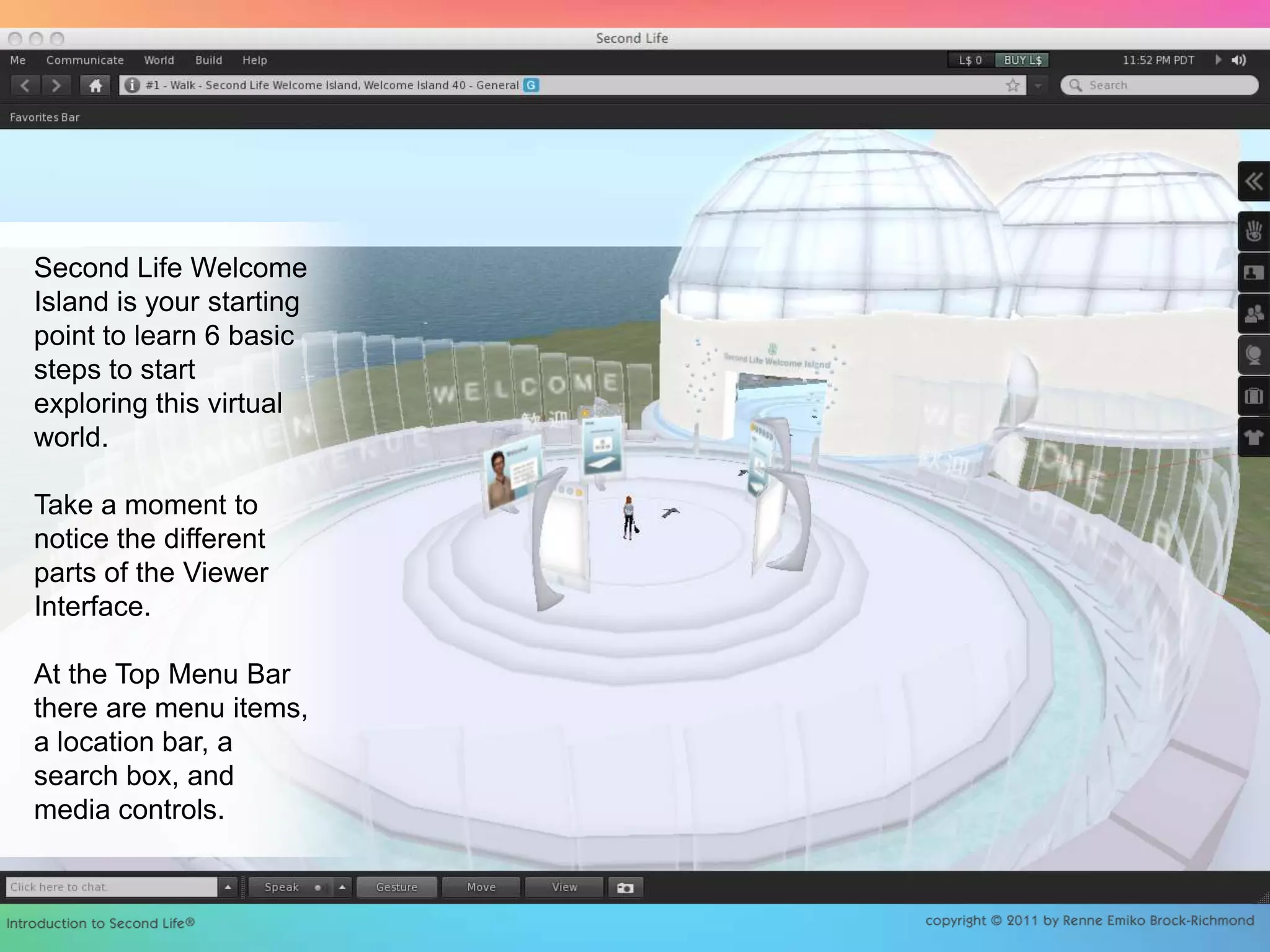Click the BUY L$ button
This screenshot has height=952, width=1270.
click(x=1023, y=60)
